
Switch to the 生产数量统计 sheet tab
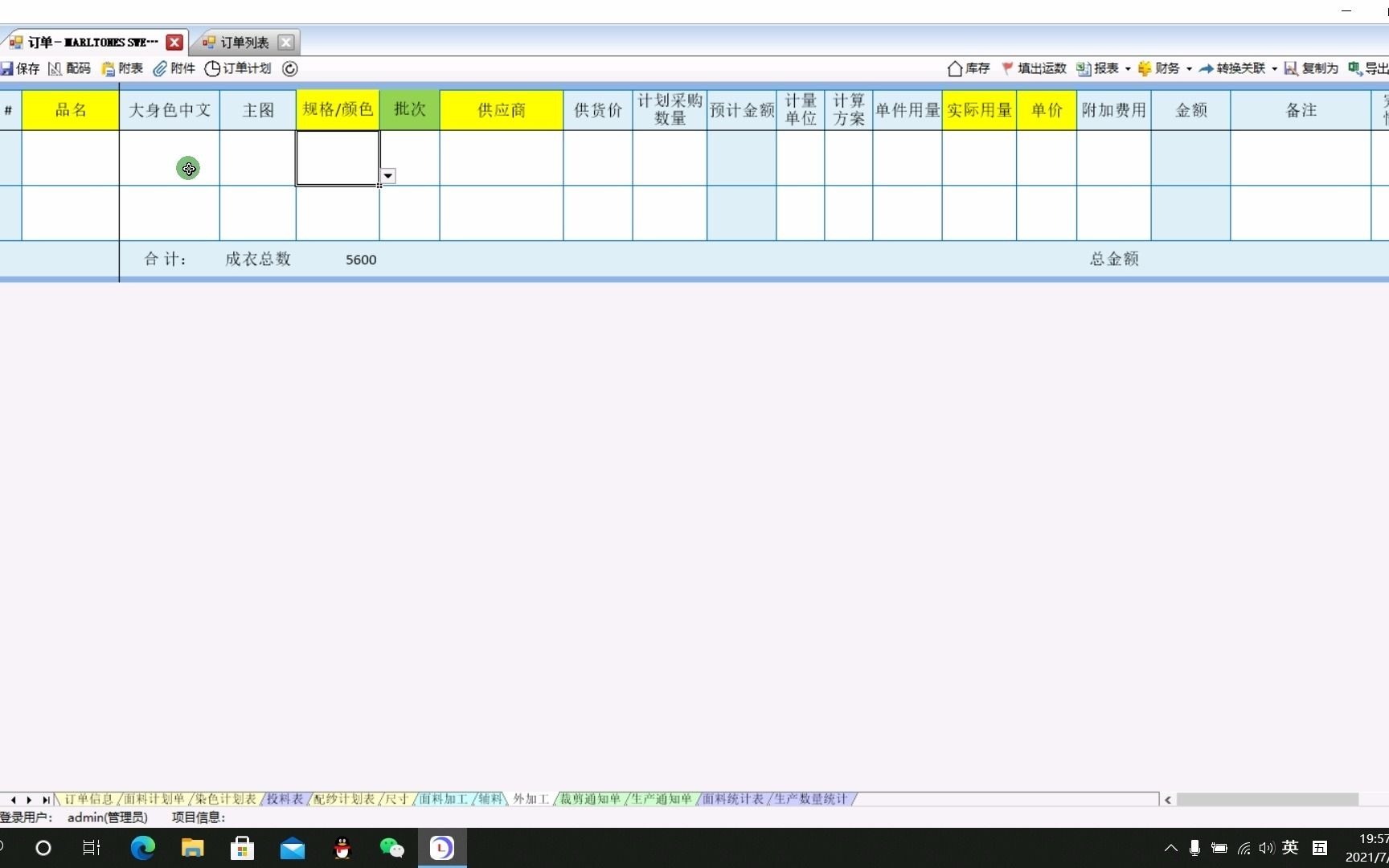point(811,799)
